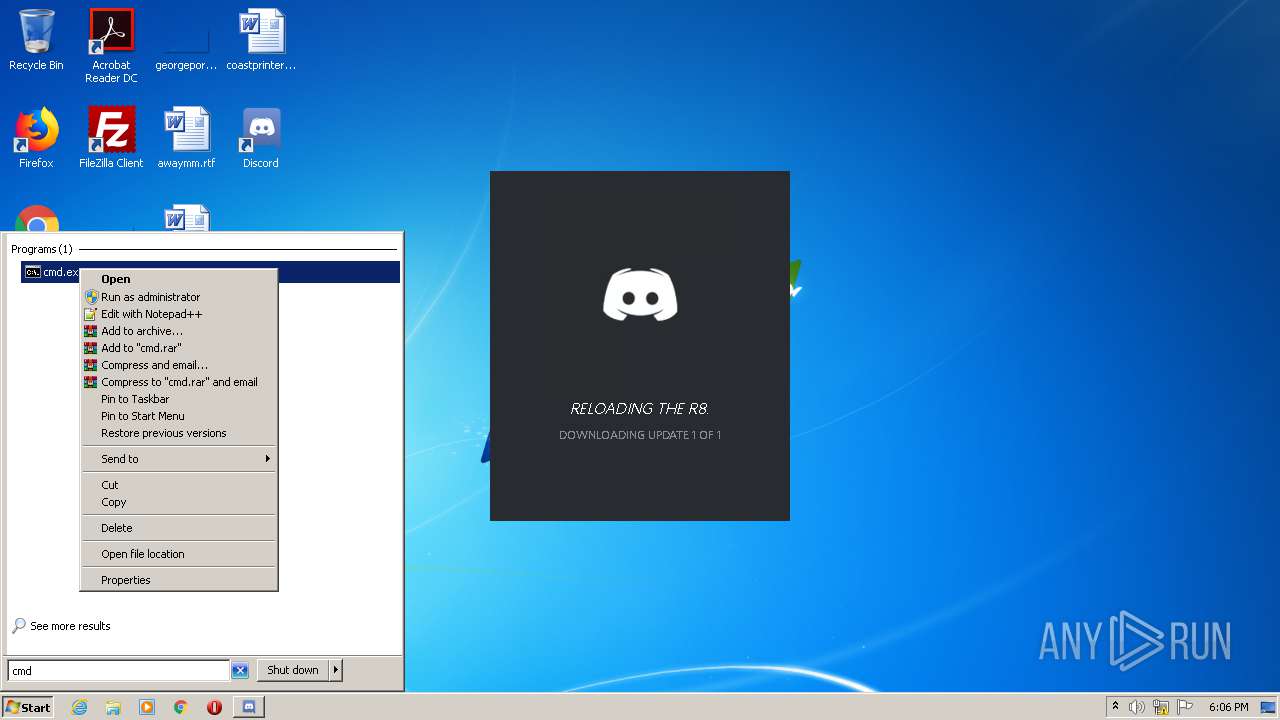Launch Acrobat Reader DC desktop shortcut
1280x720 pixels.
coord(111,45)
